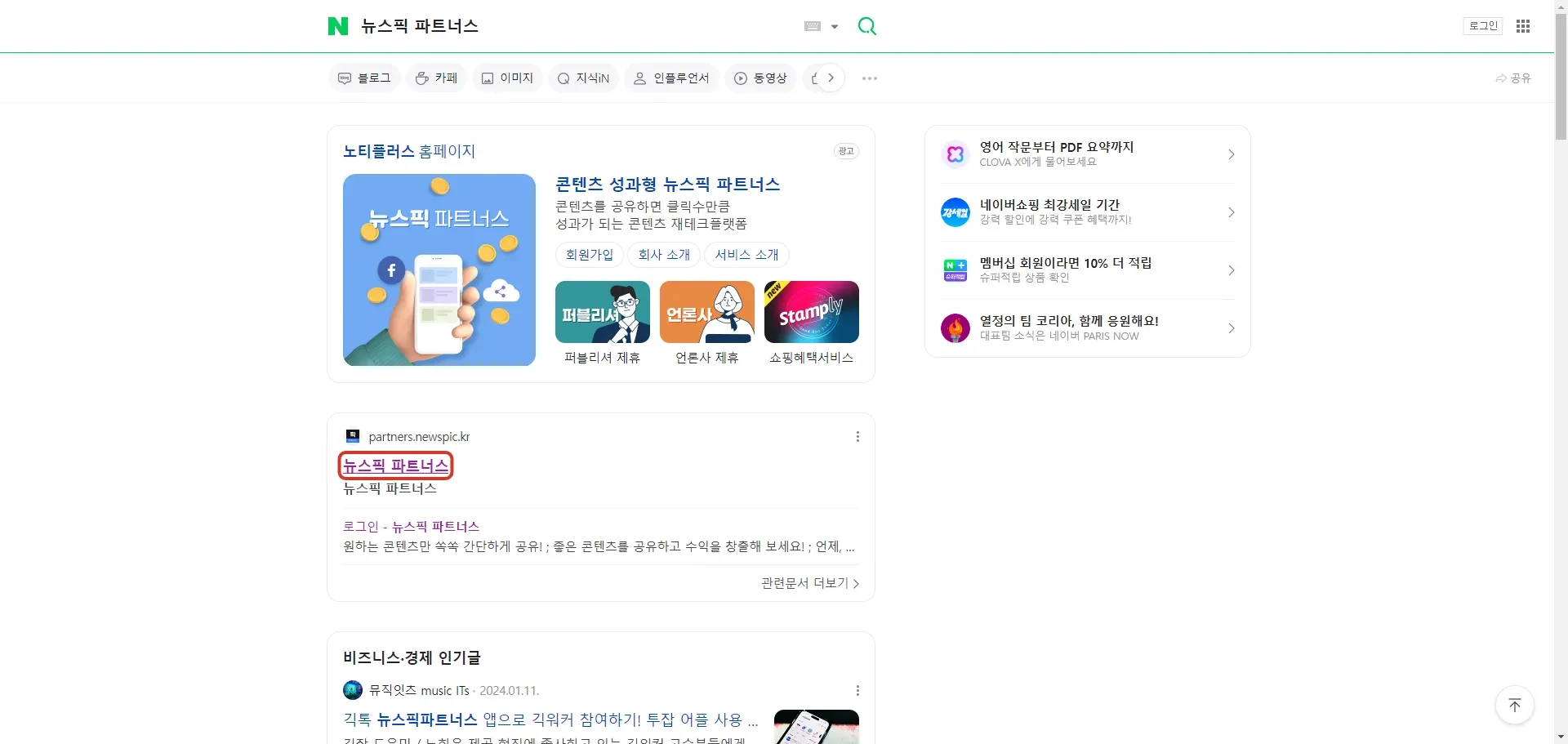Click the 뮤직잇츠 music ITs profile avatar

(x=353, y=690)
